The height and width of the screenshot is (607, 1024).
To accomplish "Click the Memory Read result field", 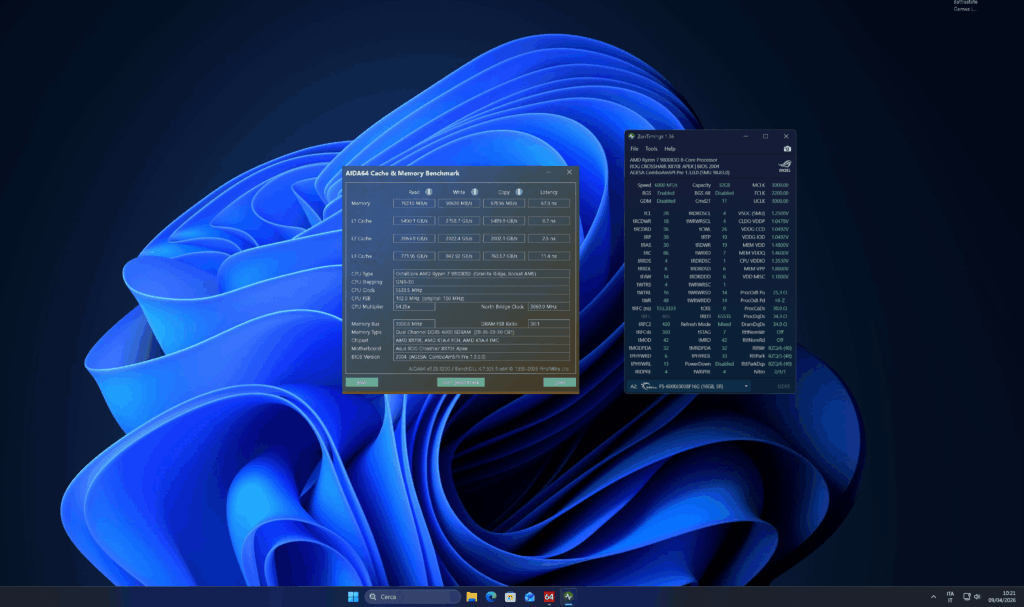I will (x=414, y=203).
